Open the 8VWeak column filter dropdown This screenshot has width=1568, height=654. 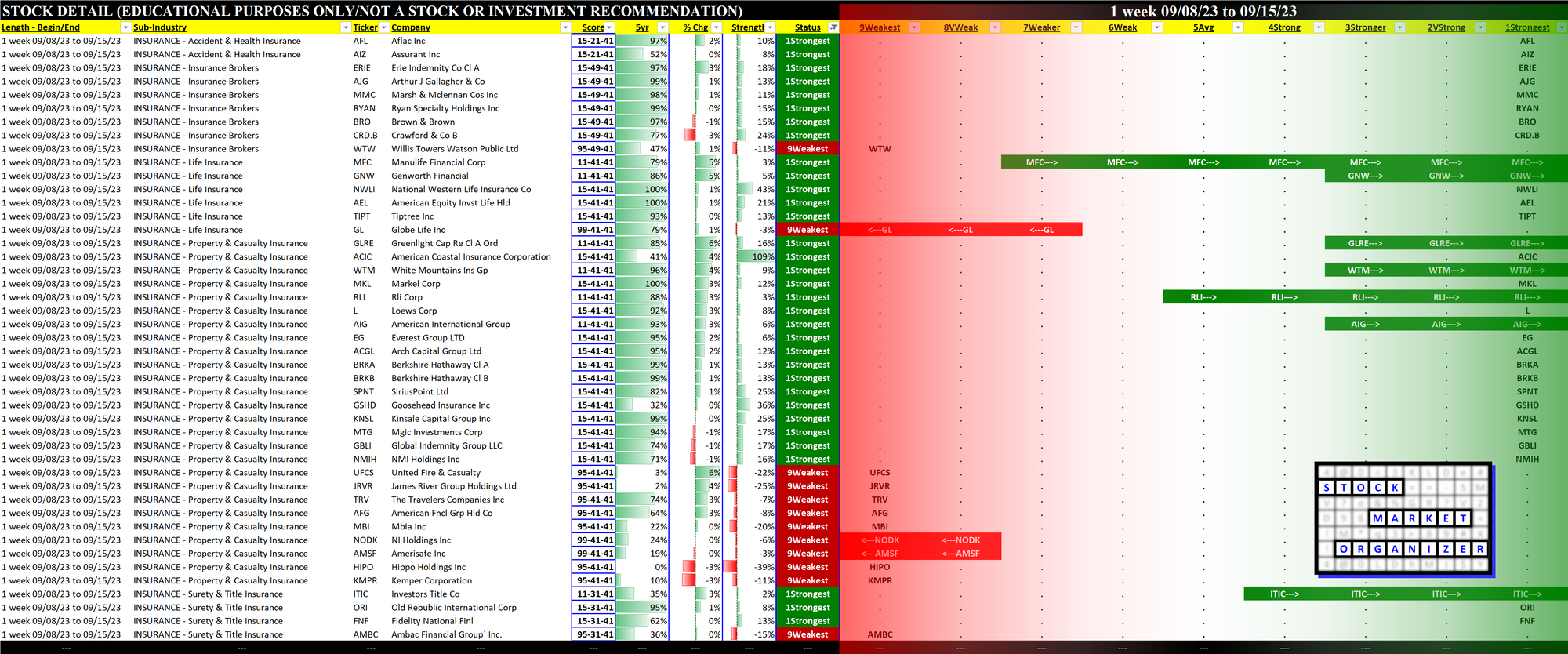click(x=995, y=27)
